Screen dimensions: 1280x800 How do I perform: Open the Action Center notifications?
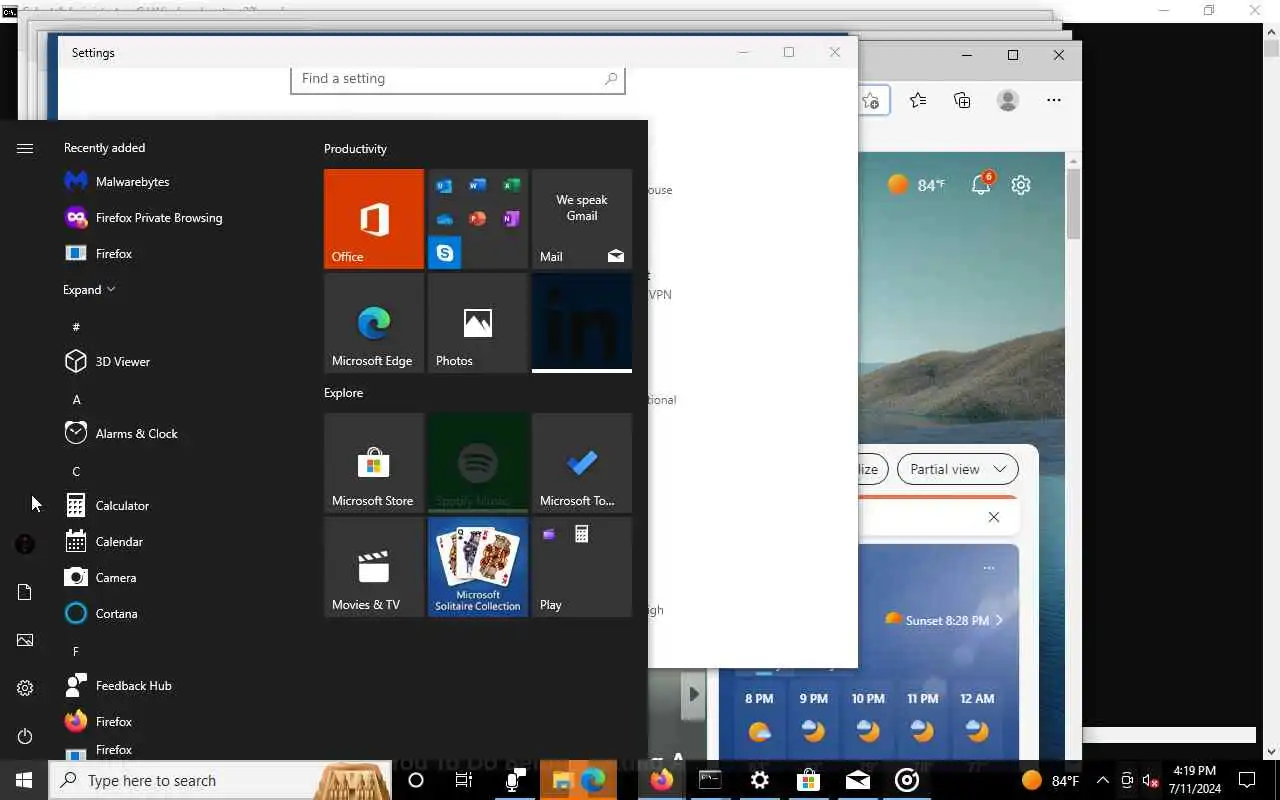coord(1247,780)
